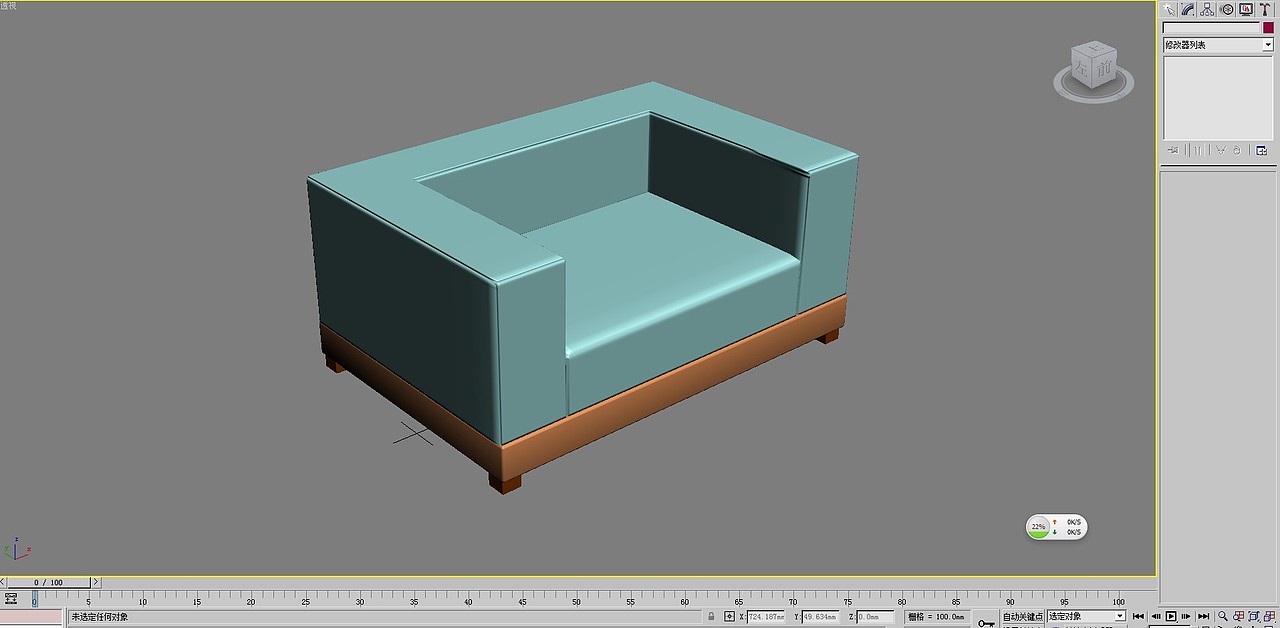Click the 透视 viewport label
The image size is (1280, 628).
point(8,5)
